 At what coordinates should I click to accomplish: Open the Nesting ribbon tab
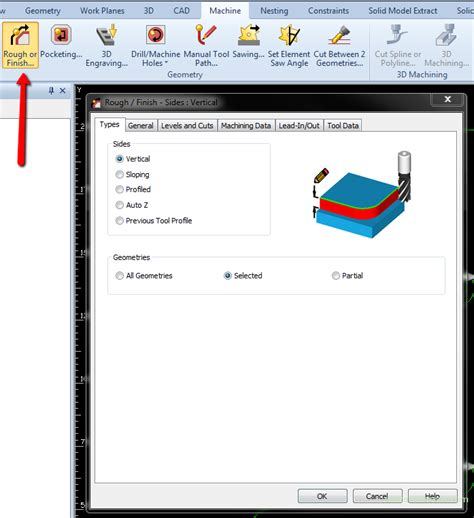tap(274, 11)
